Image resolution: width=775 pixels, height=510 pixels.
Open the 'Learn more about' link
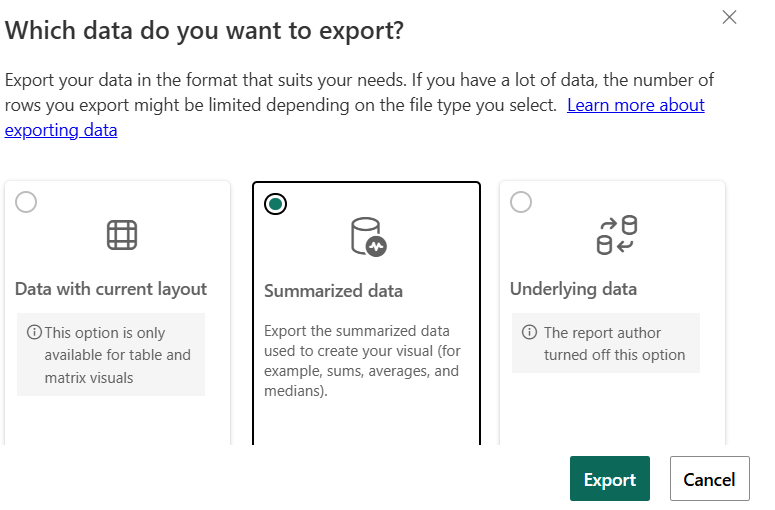(636, 105)
